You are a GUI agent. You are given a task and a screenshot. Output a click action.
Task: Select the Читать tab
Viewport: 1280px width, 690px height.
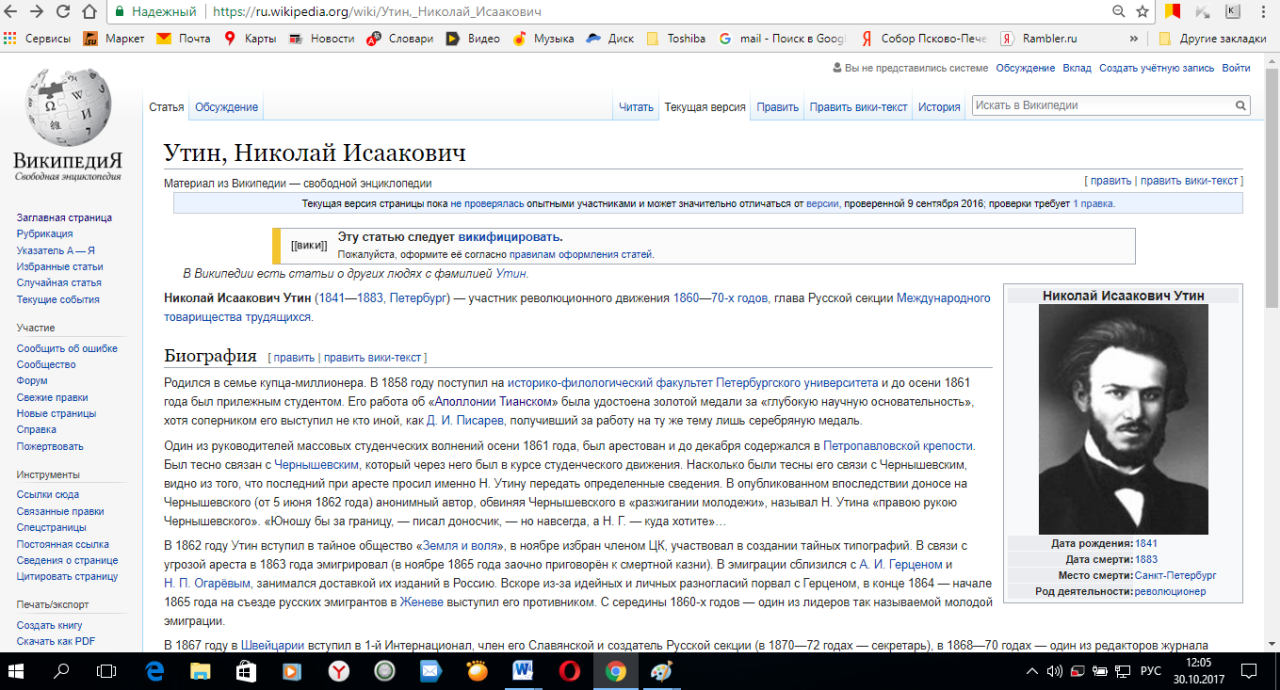(636, 107)
